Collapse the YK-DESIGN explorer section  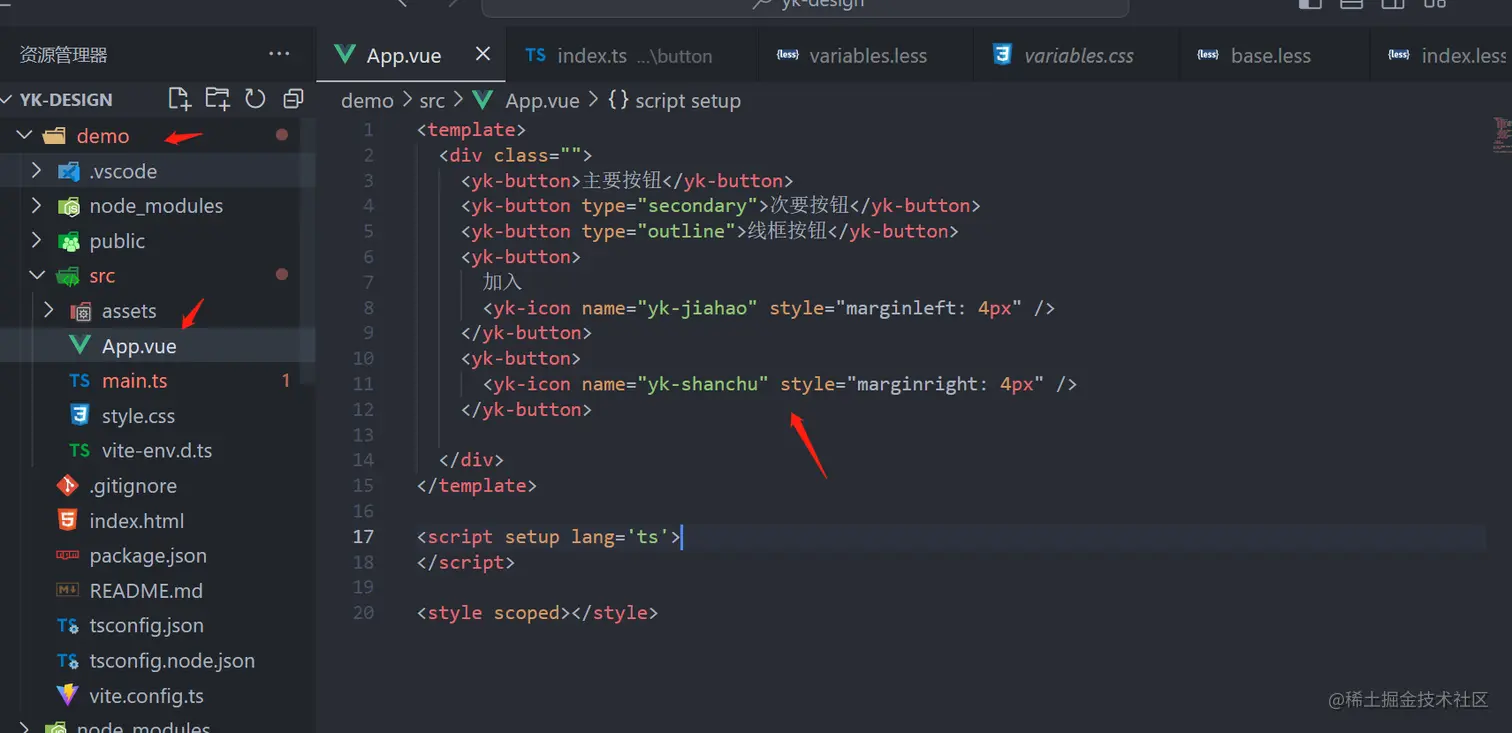coord(8,99)
